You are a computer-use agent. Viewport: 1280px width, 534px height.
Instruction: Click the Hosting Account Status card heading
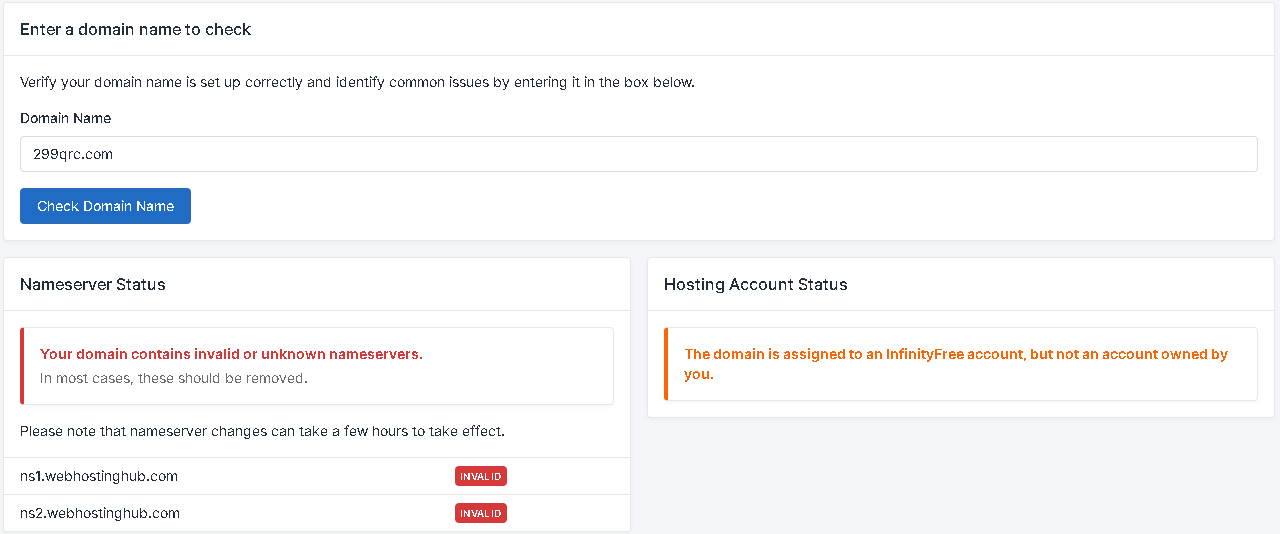tap(755, 284)
